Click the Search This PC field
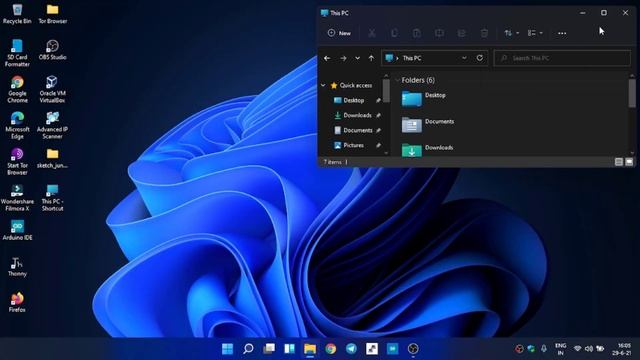640x360 pixels. (x=562, y=58)
